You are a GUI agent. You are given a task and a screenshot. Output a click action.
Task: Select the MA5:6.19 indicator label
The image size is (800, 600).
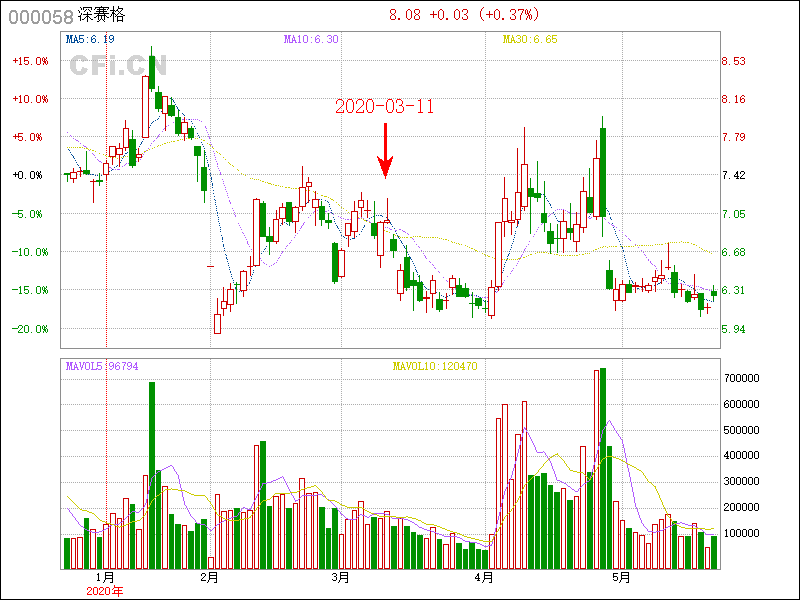click(x=90, y=39)
